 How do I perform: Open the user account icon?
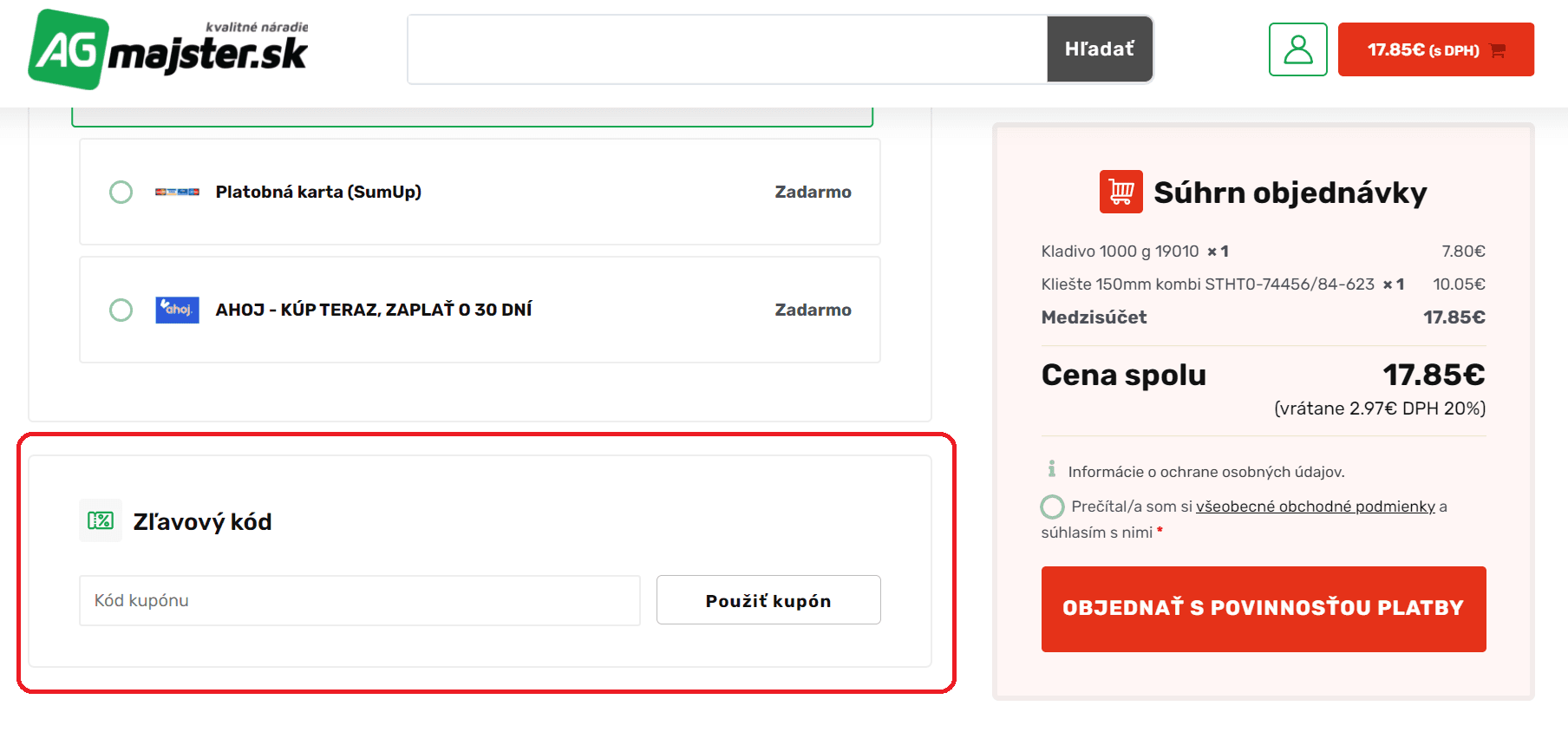[1297, 49]
